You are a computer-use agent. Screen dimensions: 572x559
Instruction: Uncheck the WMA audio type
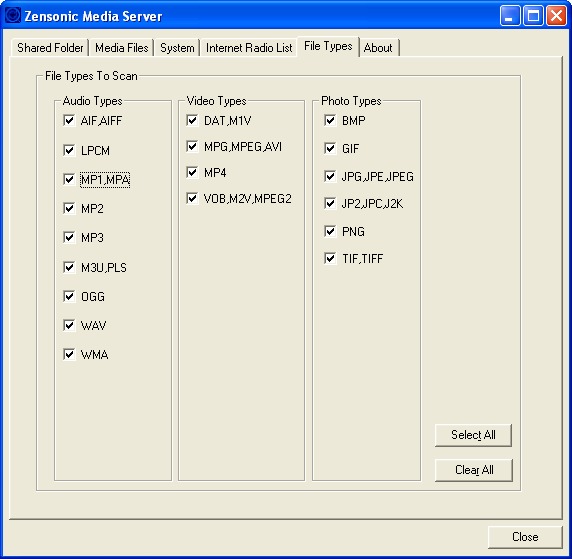(x=69, y=354)
